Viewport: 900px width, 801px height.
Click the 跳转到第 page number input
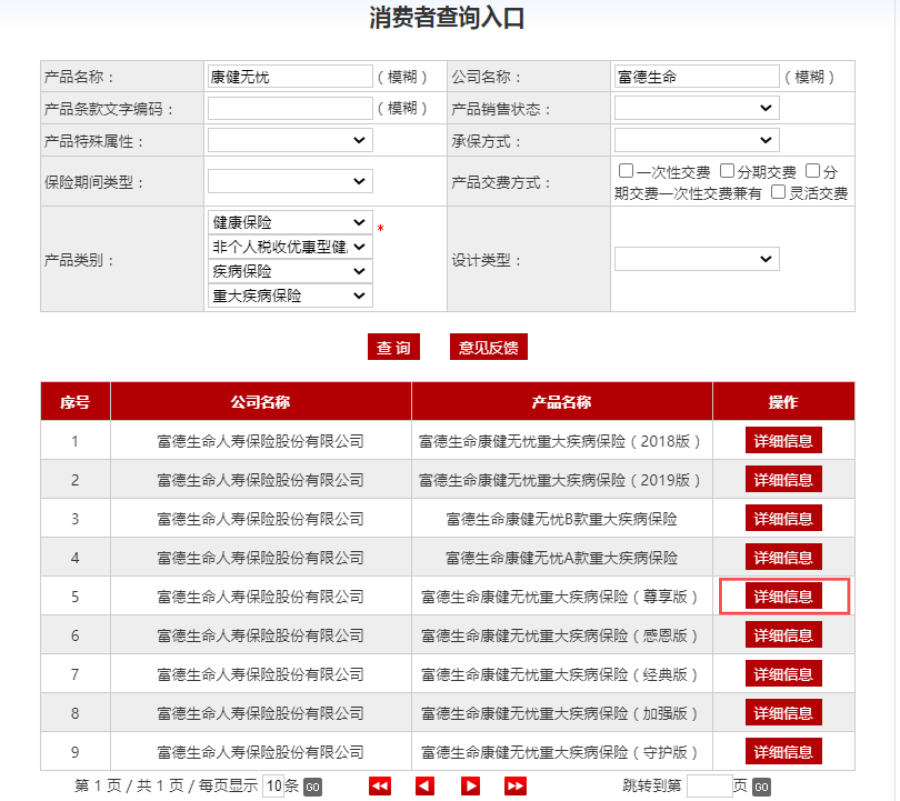pos(709,786)
